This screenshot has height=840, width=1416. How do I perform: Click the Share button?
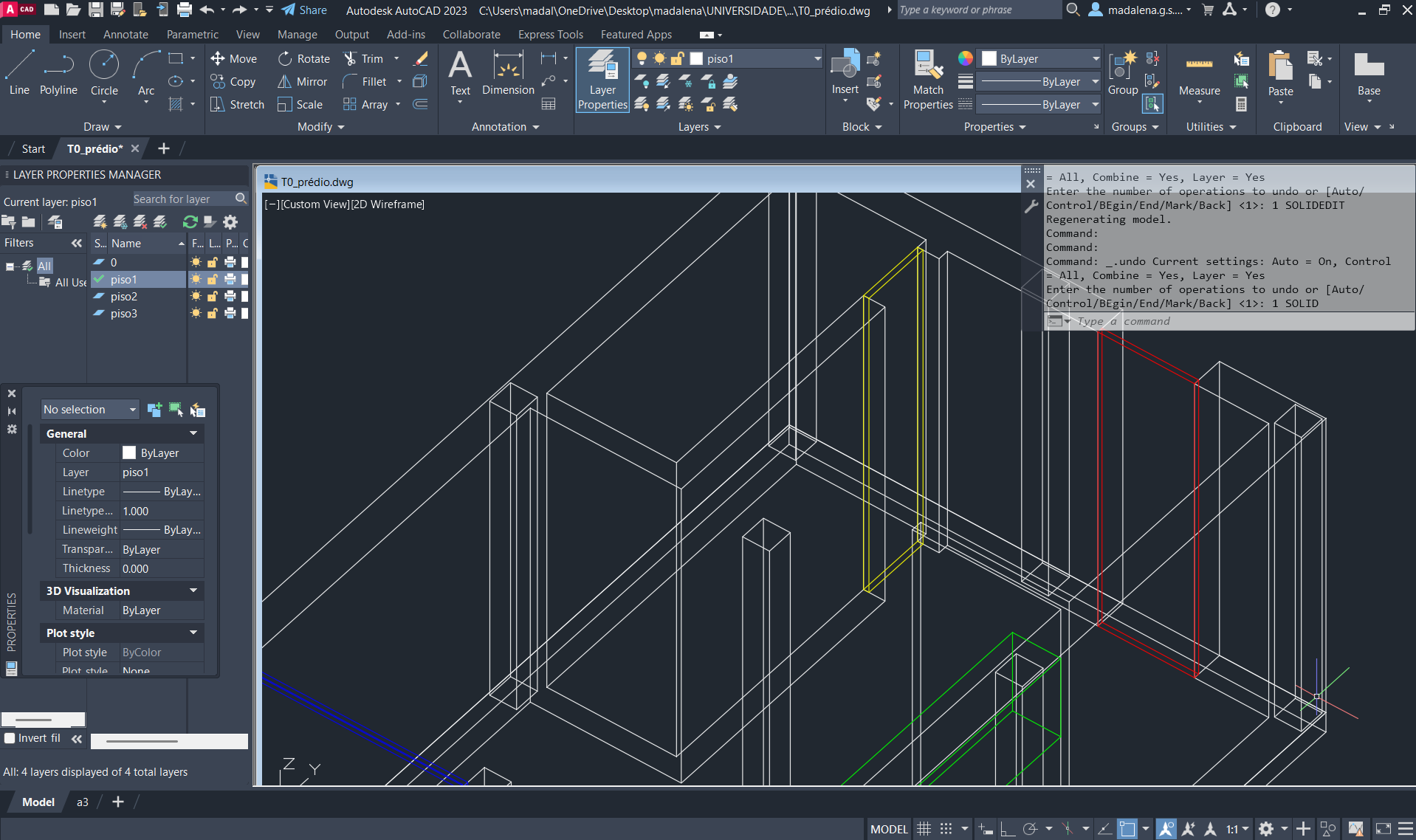point(304,10)
